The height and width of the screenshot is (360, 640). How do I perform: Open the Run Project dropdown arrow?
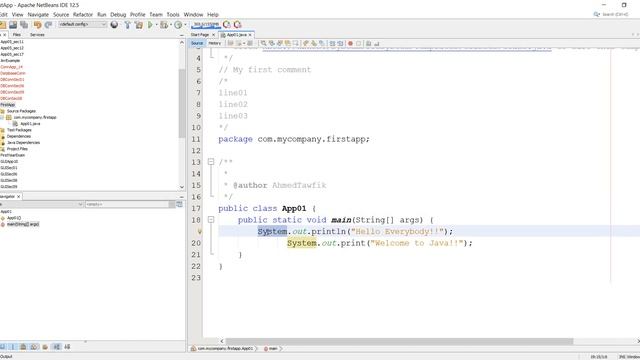coord(156,25)
